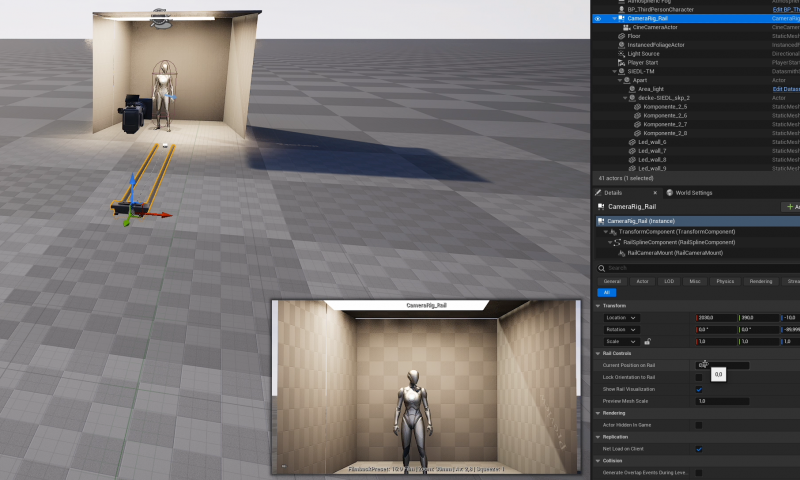
Task: Click the Area_light actor icon
Action: coord(633,89)
